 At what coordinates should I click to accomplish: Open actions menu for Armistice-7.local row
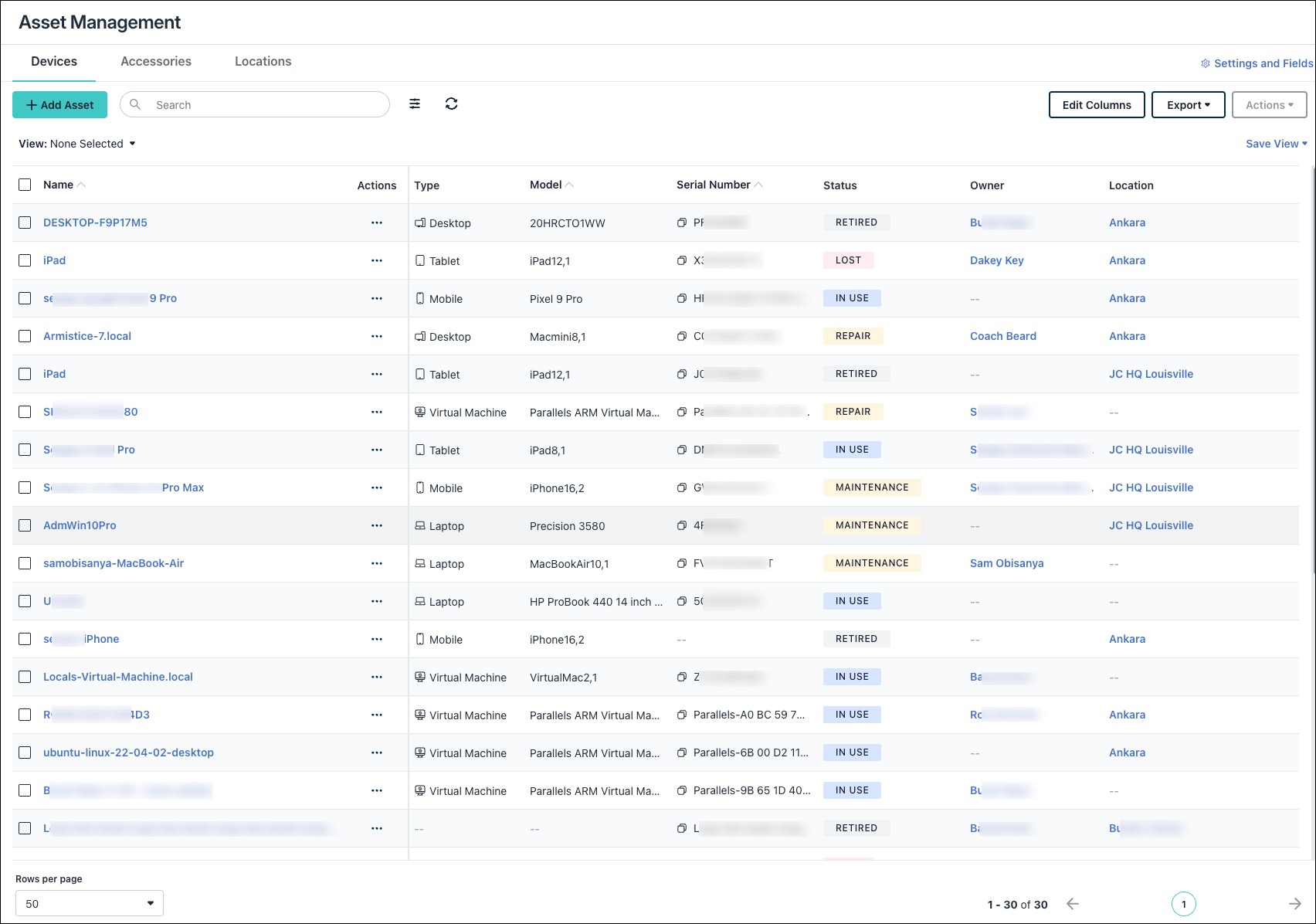tap(377, 336)
